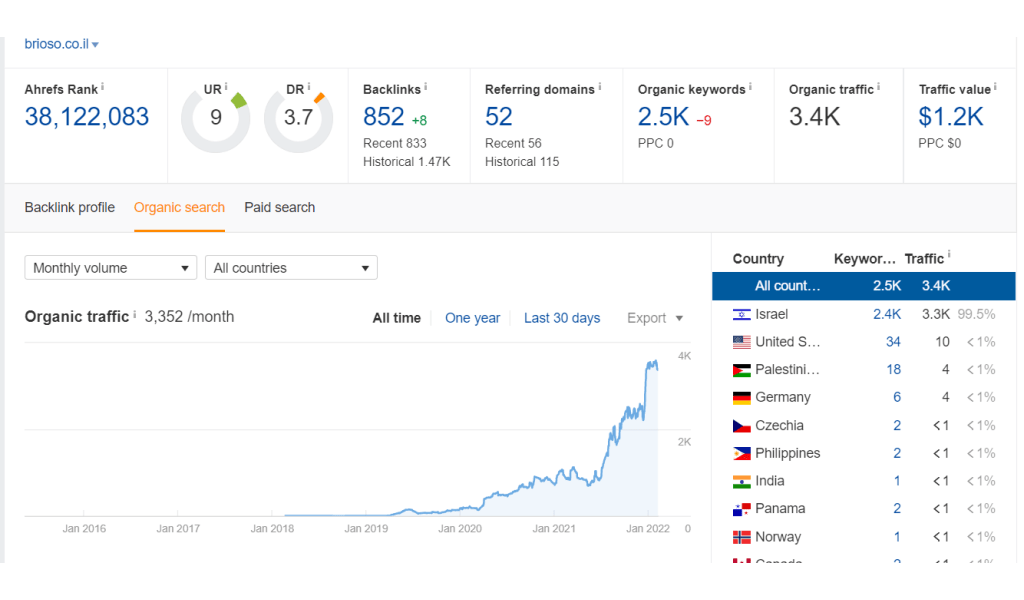Switch chart to One year
The height and width of the screenshot is (600, 1024).
[x=472, y=318]
